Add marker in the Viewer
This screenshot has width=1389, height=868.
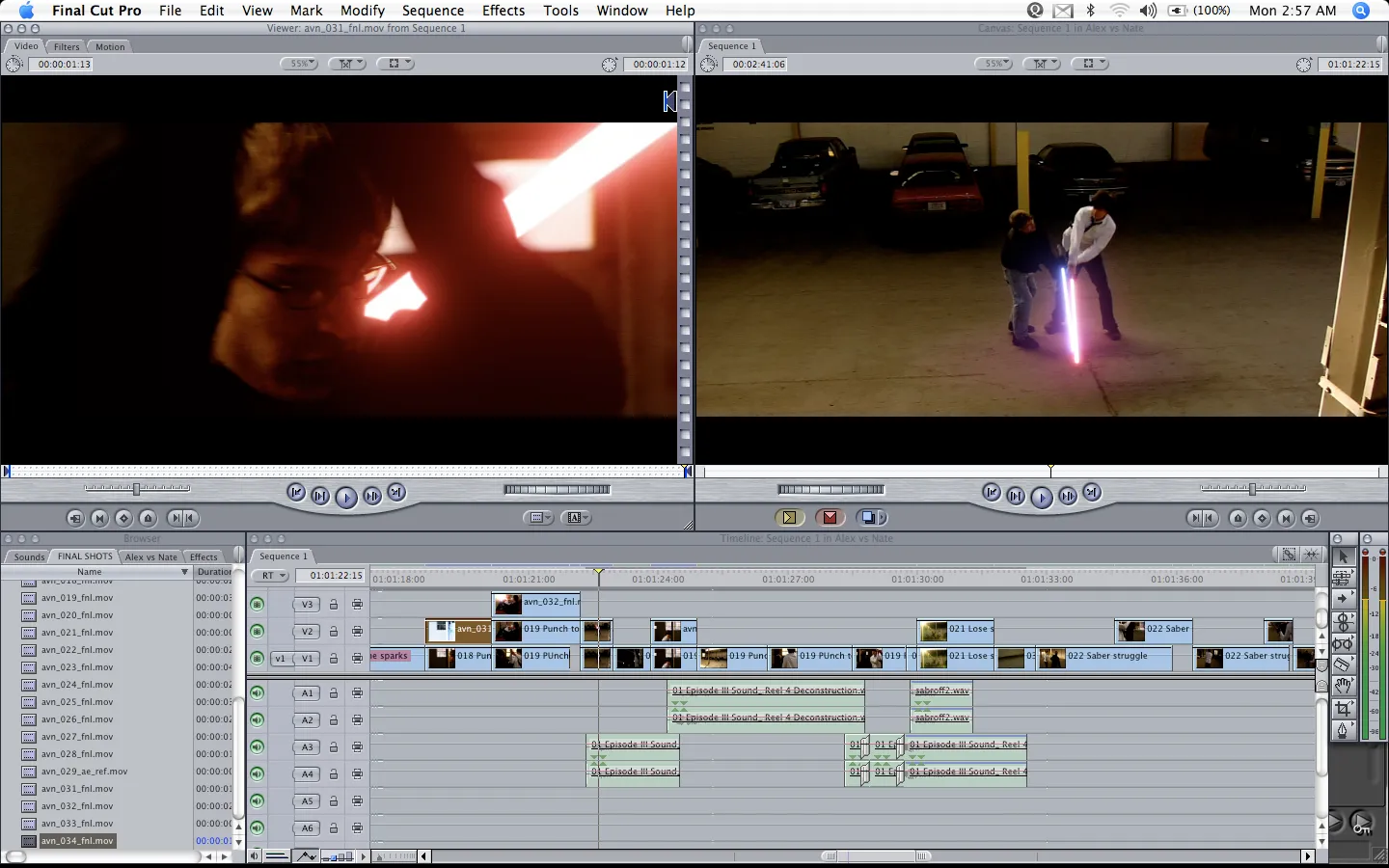click(x=148, y=518)
